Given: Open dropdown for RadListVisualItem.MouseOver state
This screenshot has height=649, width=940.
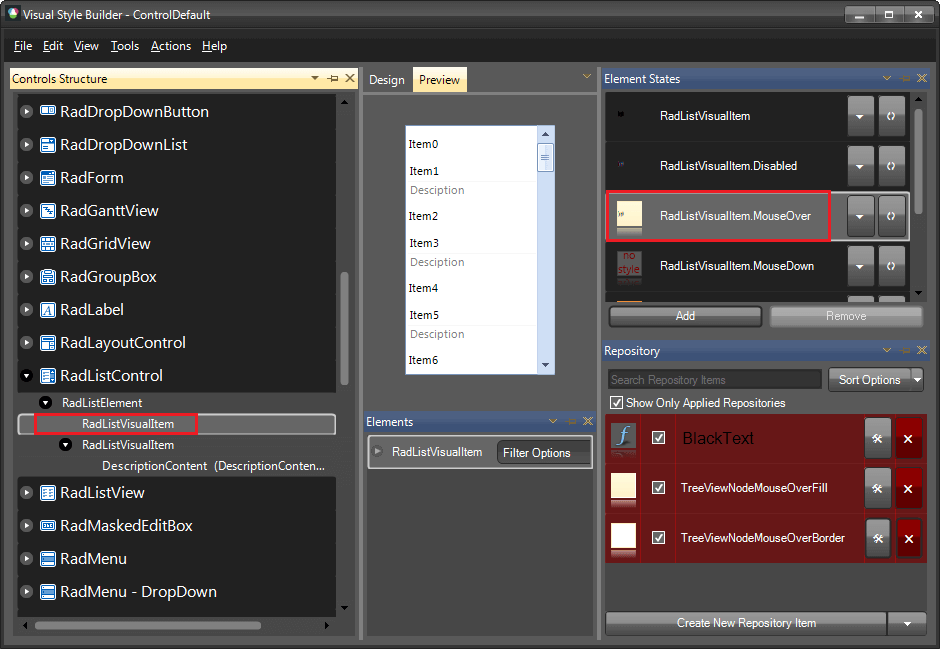Looking at the screenshot, I should [x=860, y=216].
